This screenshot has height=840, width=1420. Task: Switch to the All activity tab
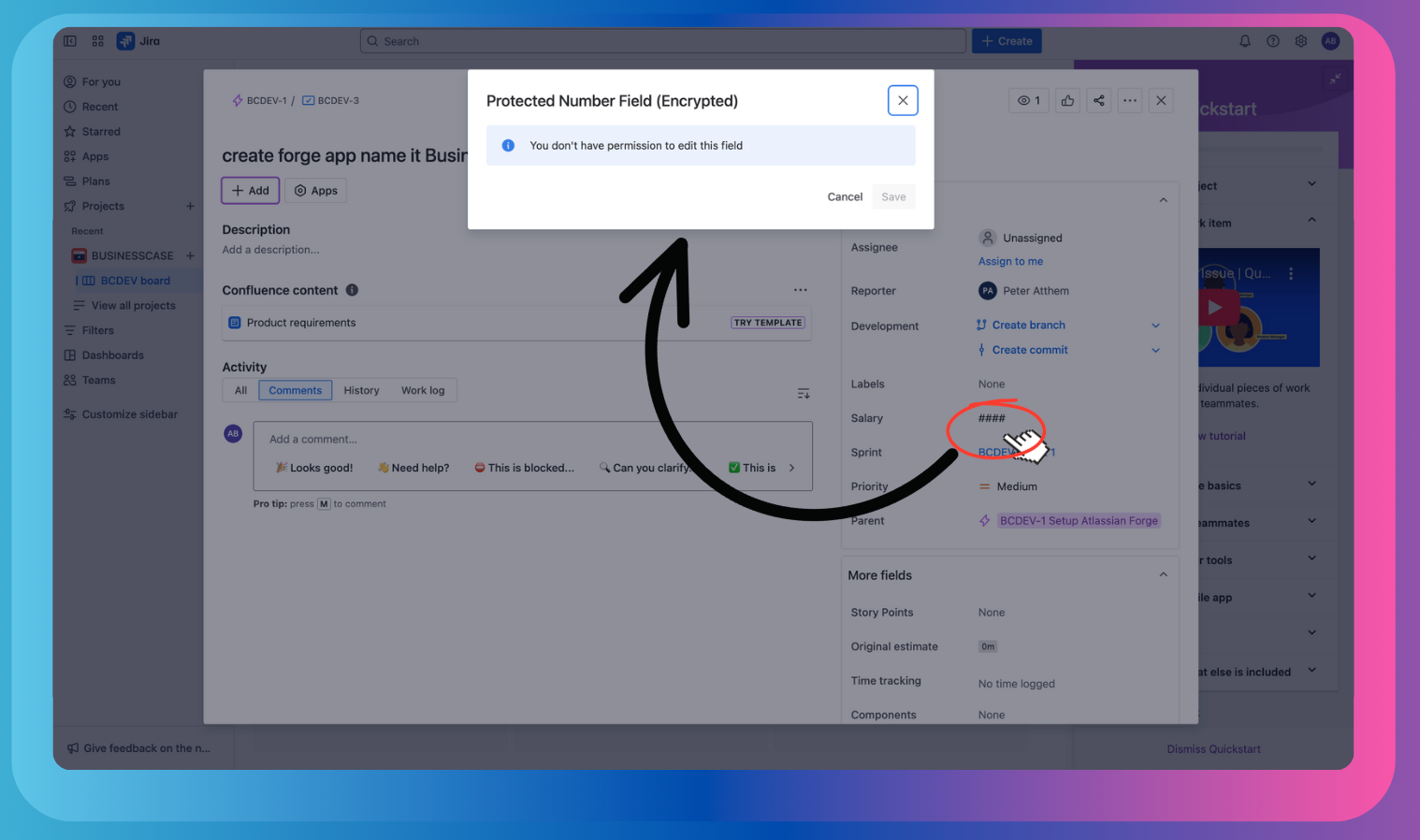240,390
